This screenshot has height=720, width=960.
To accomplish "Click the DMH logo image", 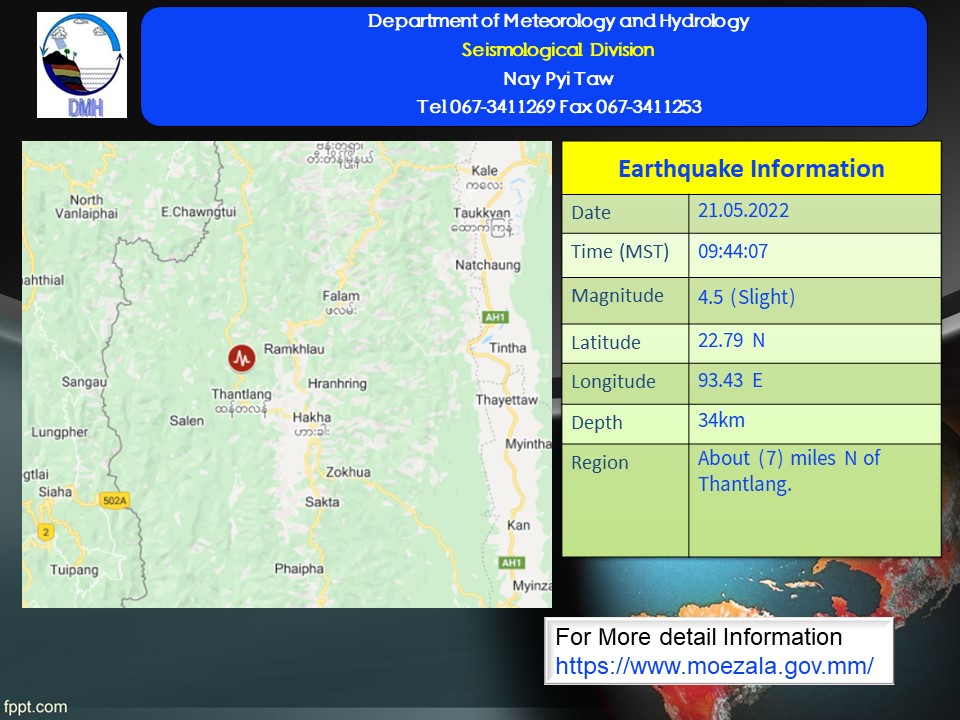I will coord(82,65).
